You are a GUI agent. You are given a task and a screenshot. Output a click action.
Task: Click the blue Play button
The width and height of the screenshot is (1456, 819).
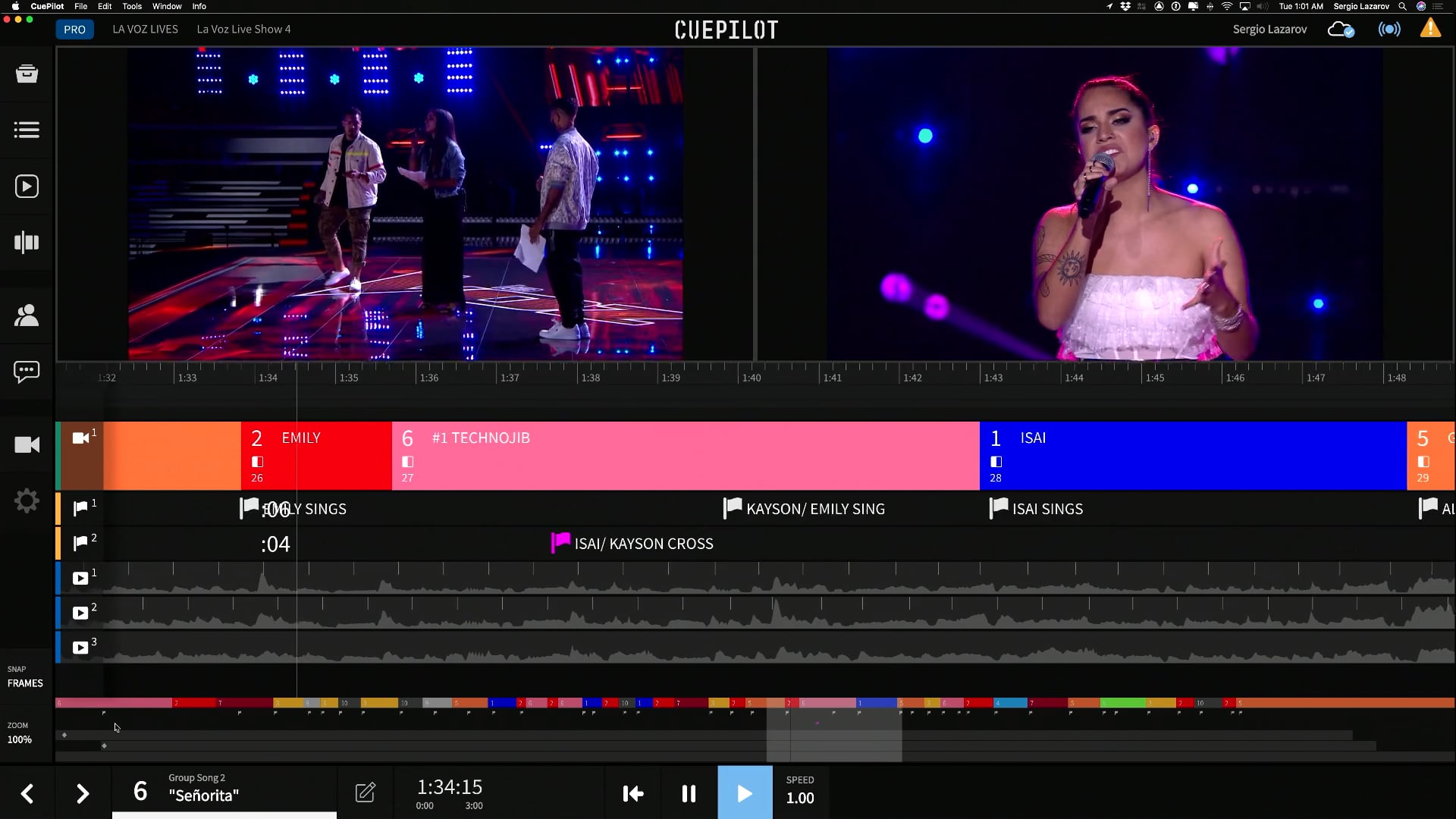745,792
